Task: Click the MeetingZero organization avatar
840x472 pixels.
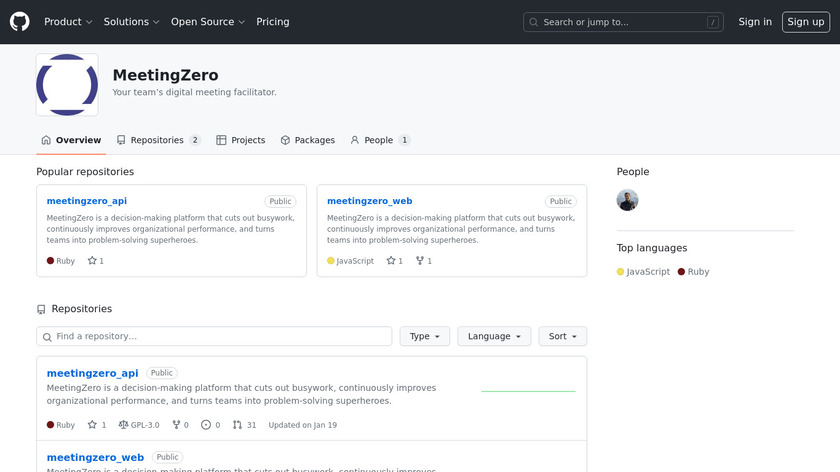Action: pyautogui.click(x=67, y=85)
